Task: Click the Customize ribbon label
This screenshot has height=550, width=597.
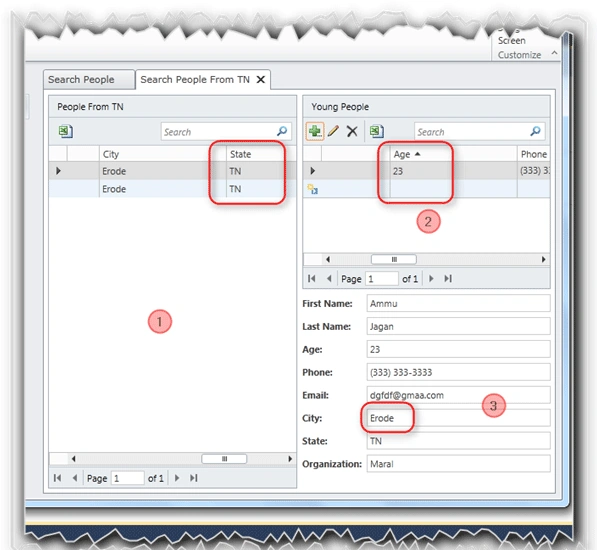Action: 519,55
